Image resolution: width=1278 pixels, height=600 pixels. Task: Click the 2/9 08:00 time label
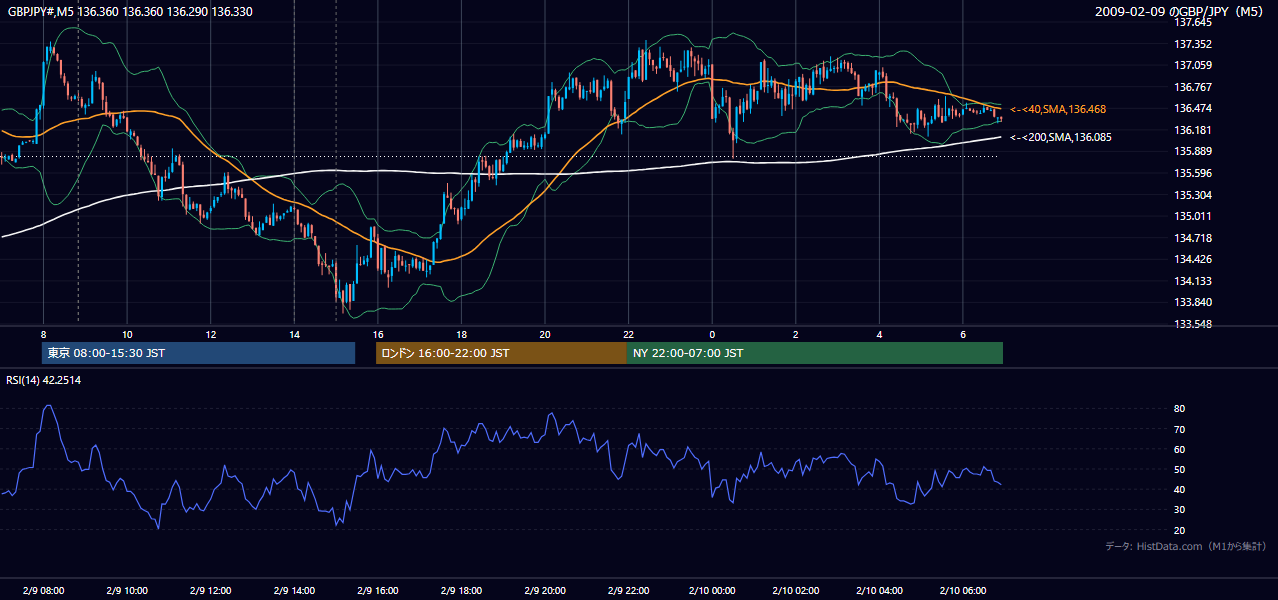43,590
